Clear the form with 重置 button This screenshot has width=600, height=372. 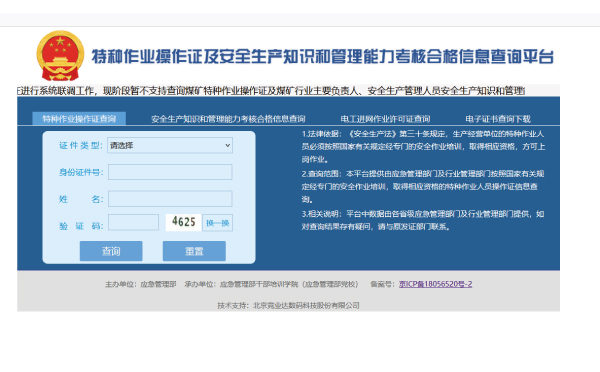[194, 251]
